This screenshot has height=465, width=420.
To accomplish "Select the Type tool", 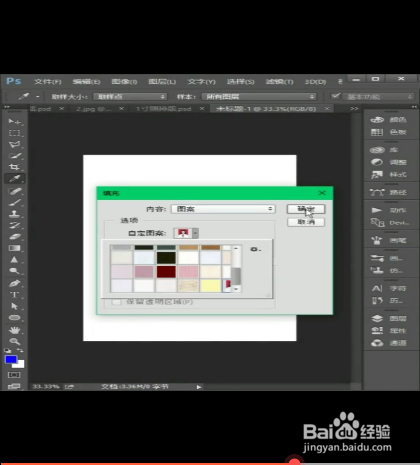I will tap(14, 295).
